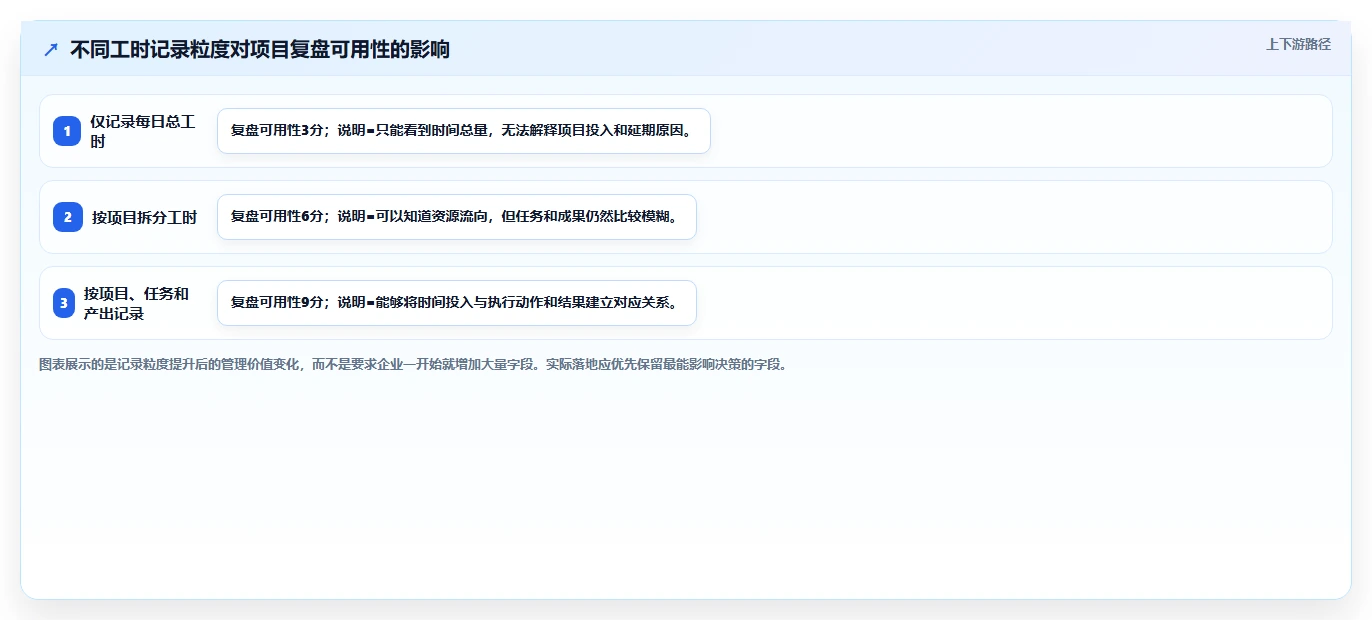Select the label 按项目、任务和产出记录
The width and height of the screenshot is (1372, 620).
(137, 303)
